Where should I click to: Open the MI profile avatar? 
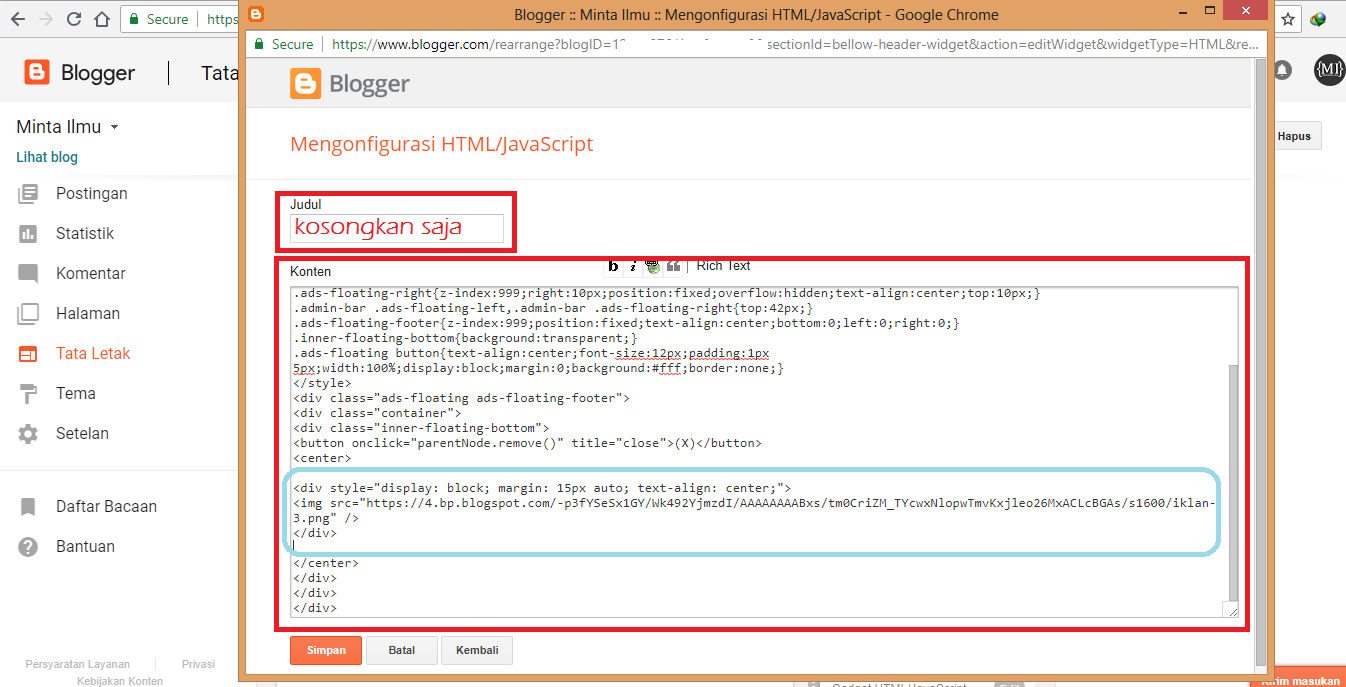pyautogui.click(x=1328, y=70)
